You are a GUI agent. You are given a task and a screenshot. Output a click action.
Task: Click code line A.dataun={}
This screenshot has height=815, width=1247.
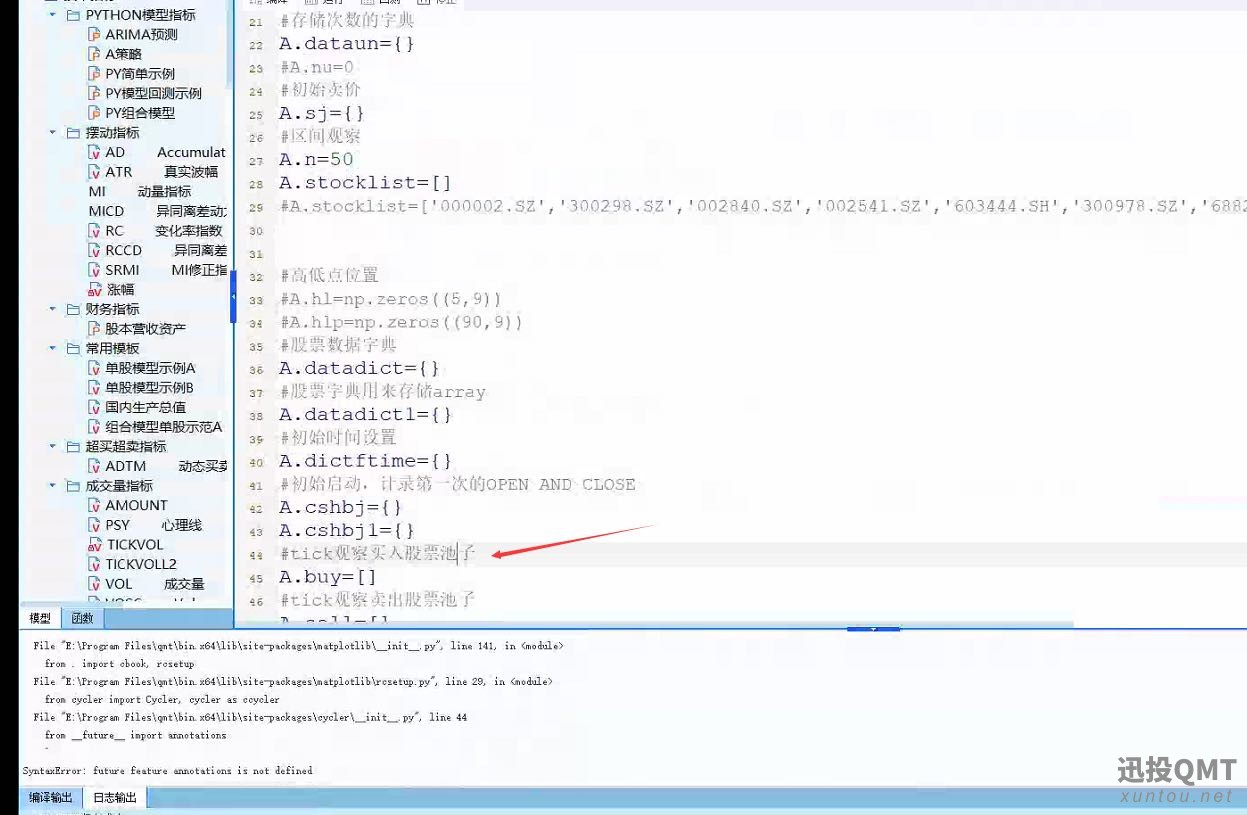[346, 44]
